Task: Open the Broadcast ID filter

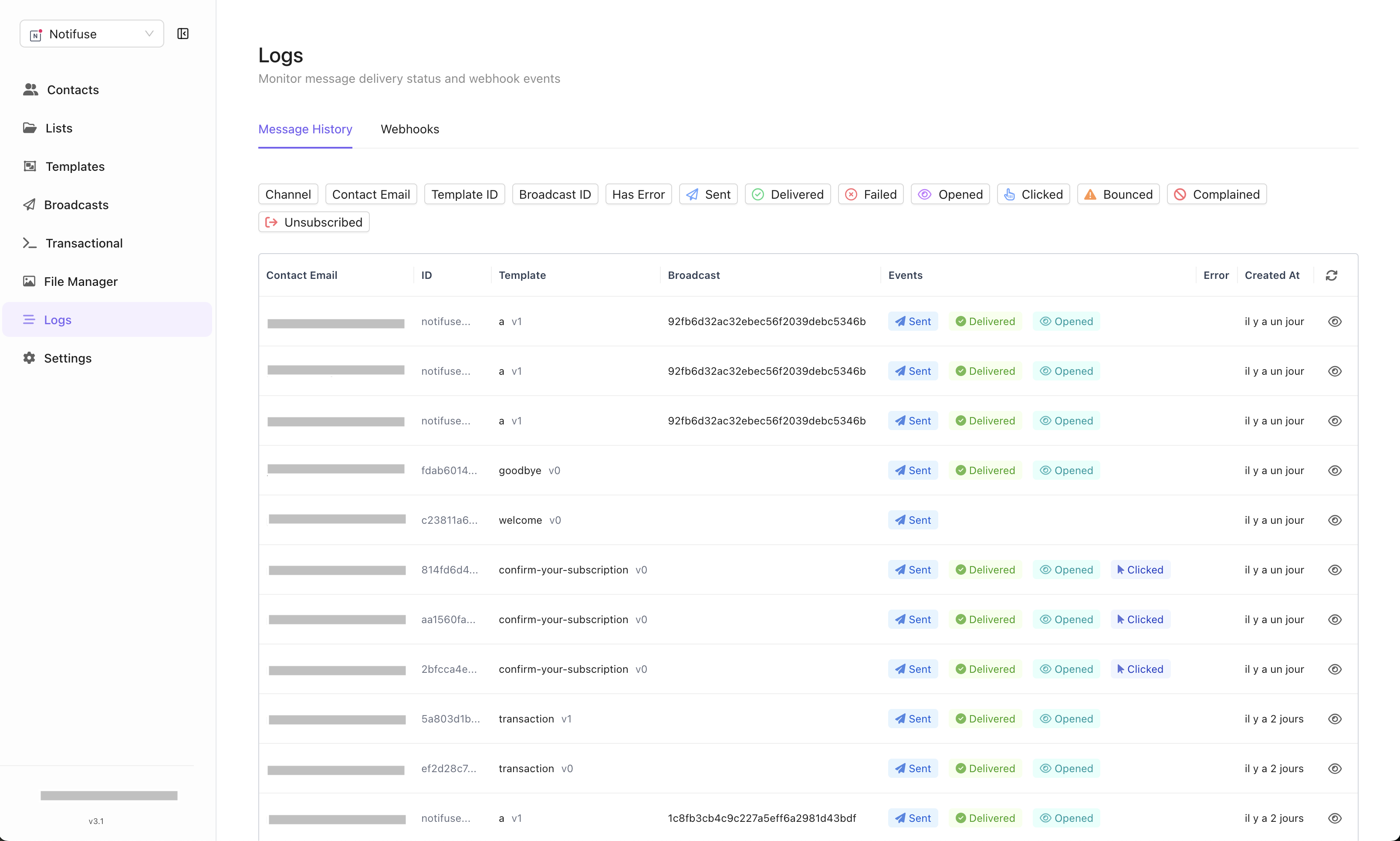Action: coord(555,194)
